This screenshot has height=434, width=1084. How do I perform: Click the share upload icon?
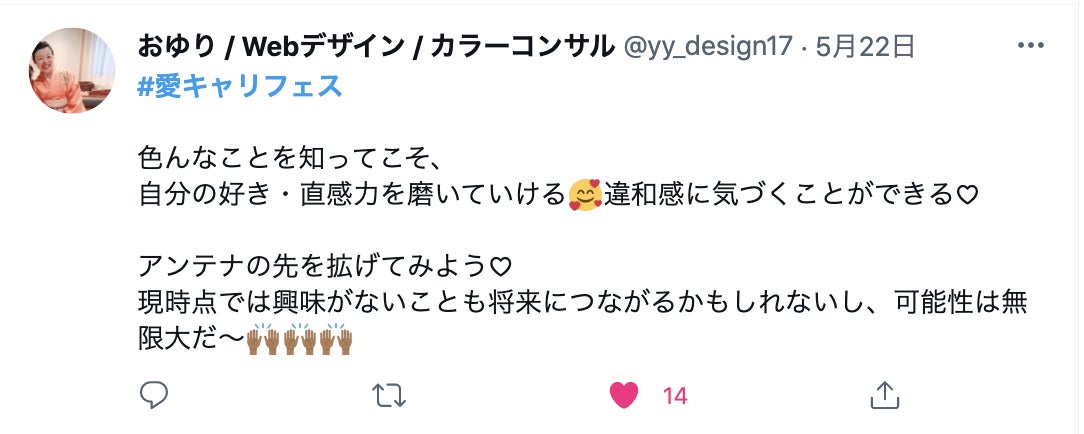click(883, 396)
